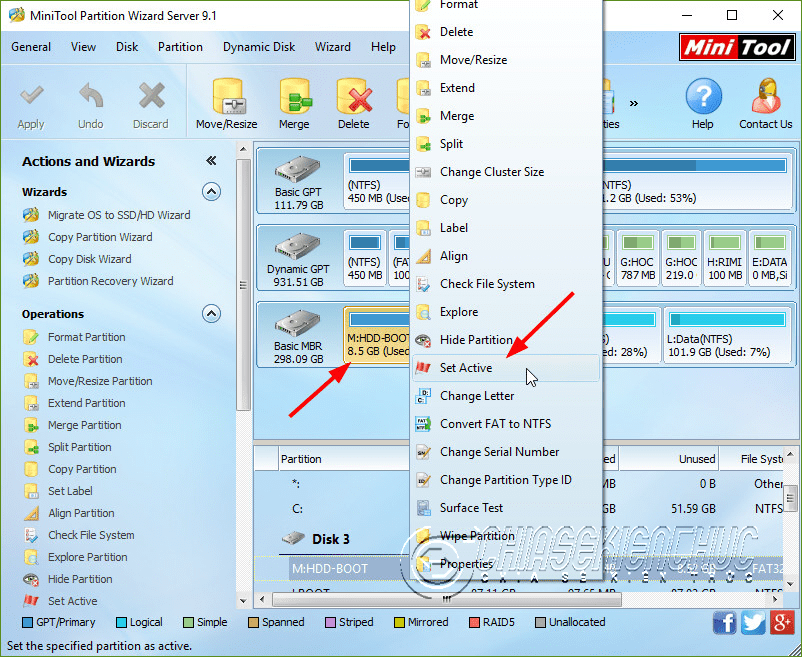
Task: Choose Change Letter in the context menu
Action: click(505, 396)
